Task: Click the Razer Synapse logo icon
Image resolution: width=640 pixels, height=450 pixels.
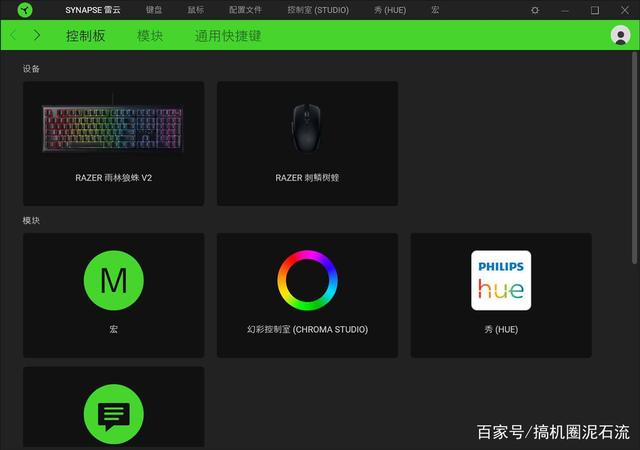Action: coord(25,10)
